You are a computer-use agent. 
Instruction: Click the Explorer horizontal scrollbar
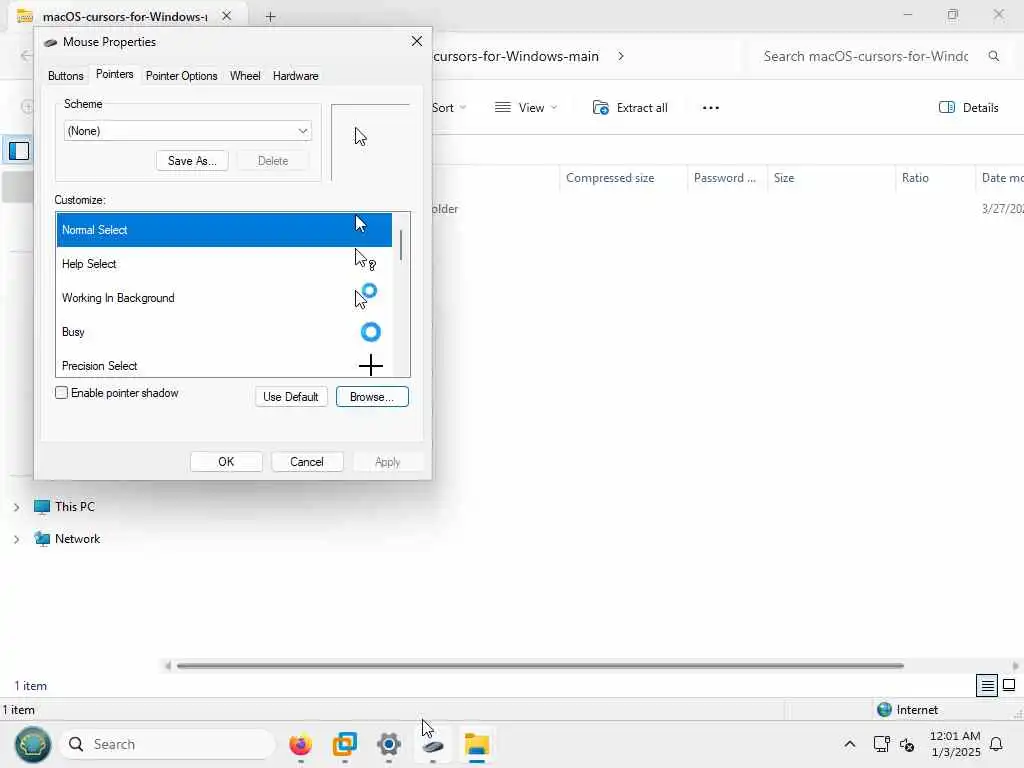point(540,665)
